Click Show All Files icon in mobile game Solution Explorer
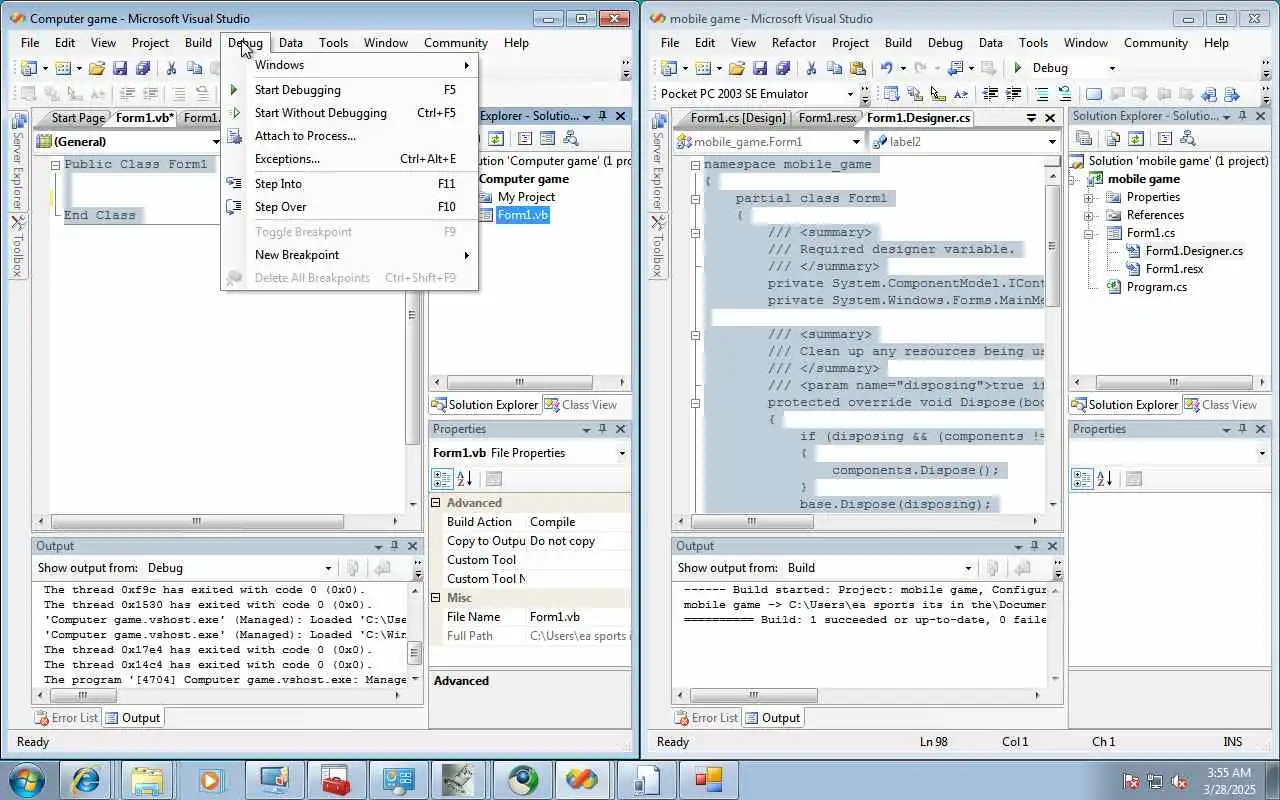Image resolution: width=1280 pixels, height=800 pixels. (x=1112, y=139)
